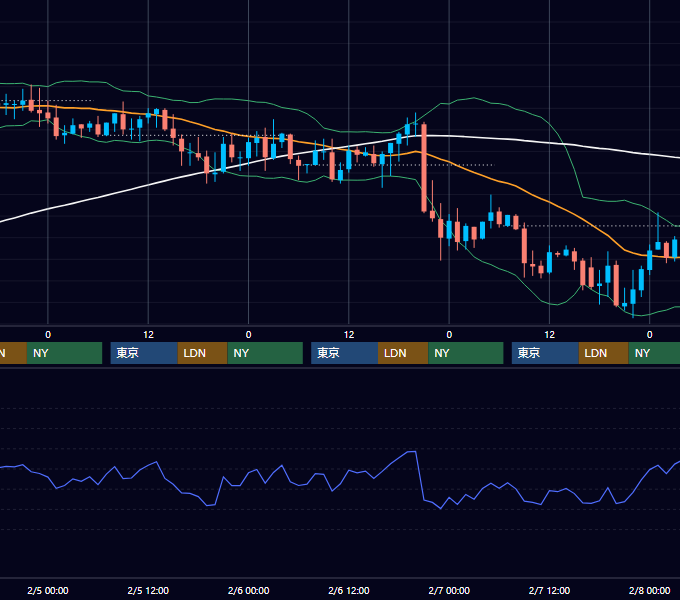
Task: Click the hour label 0 above 2/7 00:00
Action: click(x=449, y=335)
